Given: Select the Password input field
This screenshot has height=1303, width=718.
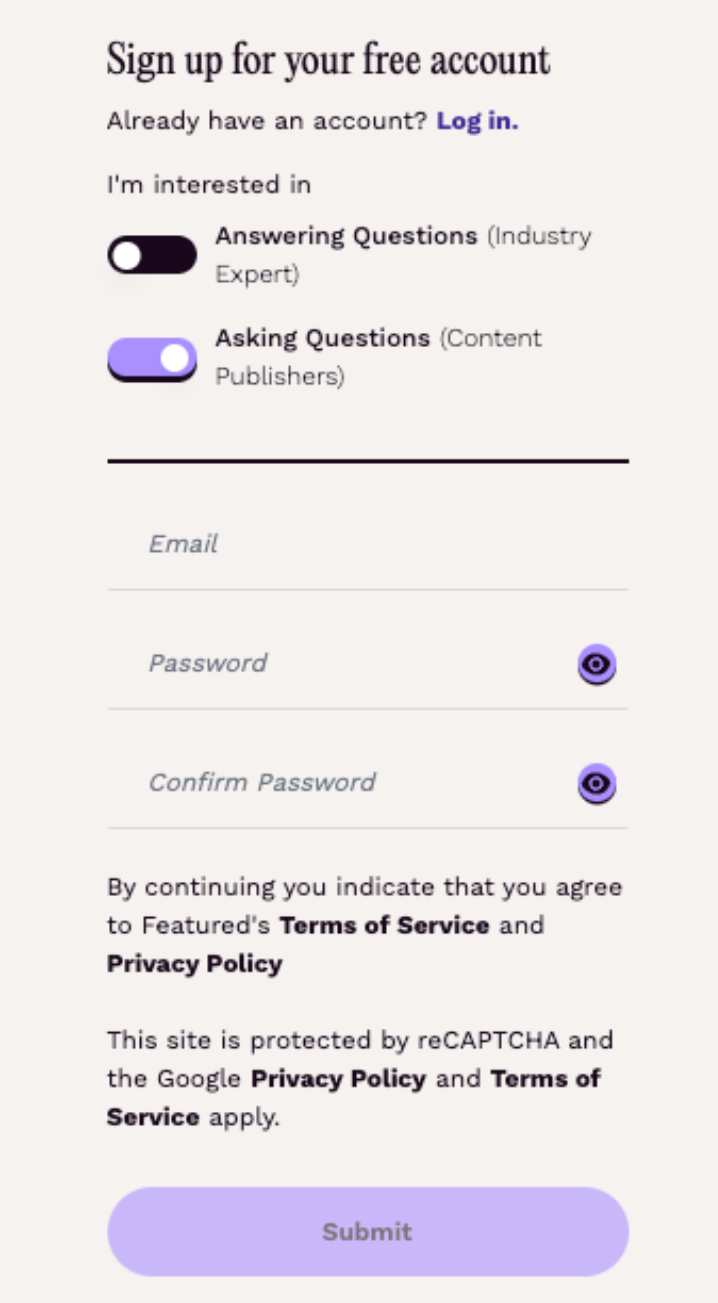Looking at the screenshot, I should point(340,663).
